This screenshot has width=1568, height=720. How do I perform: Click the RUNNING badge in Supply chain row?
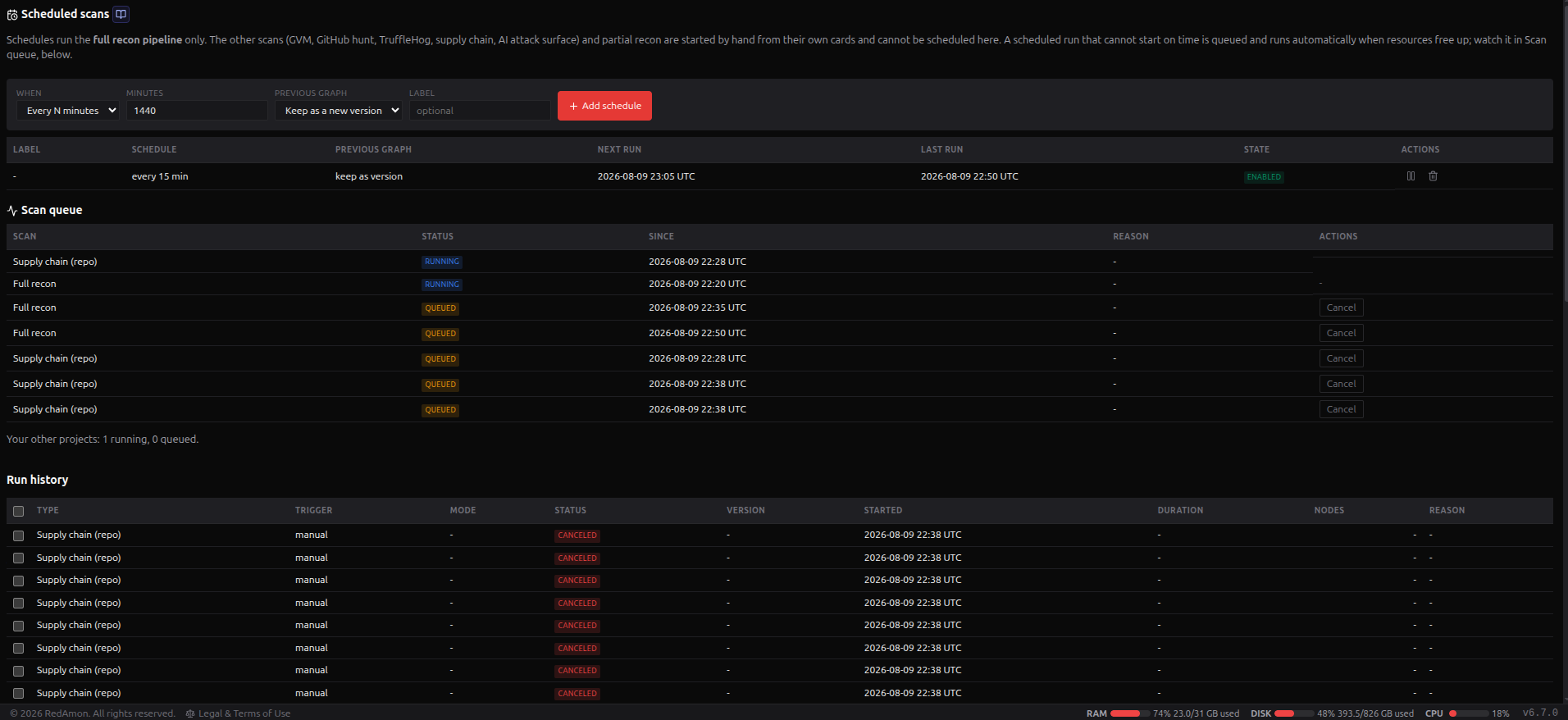pyautogui.click(x=442, y=262)
